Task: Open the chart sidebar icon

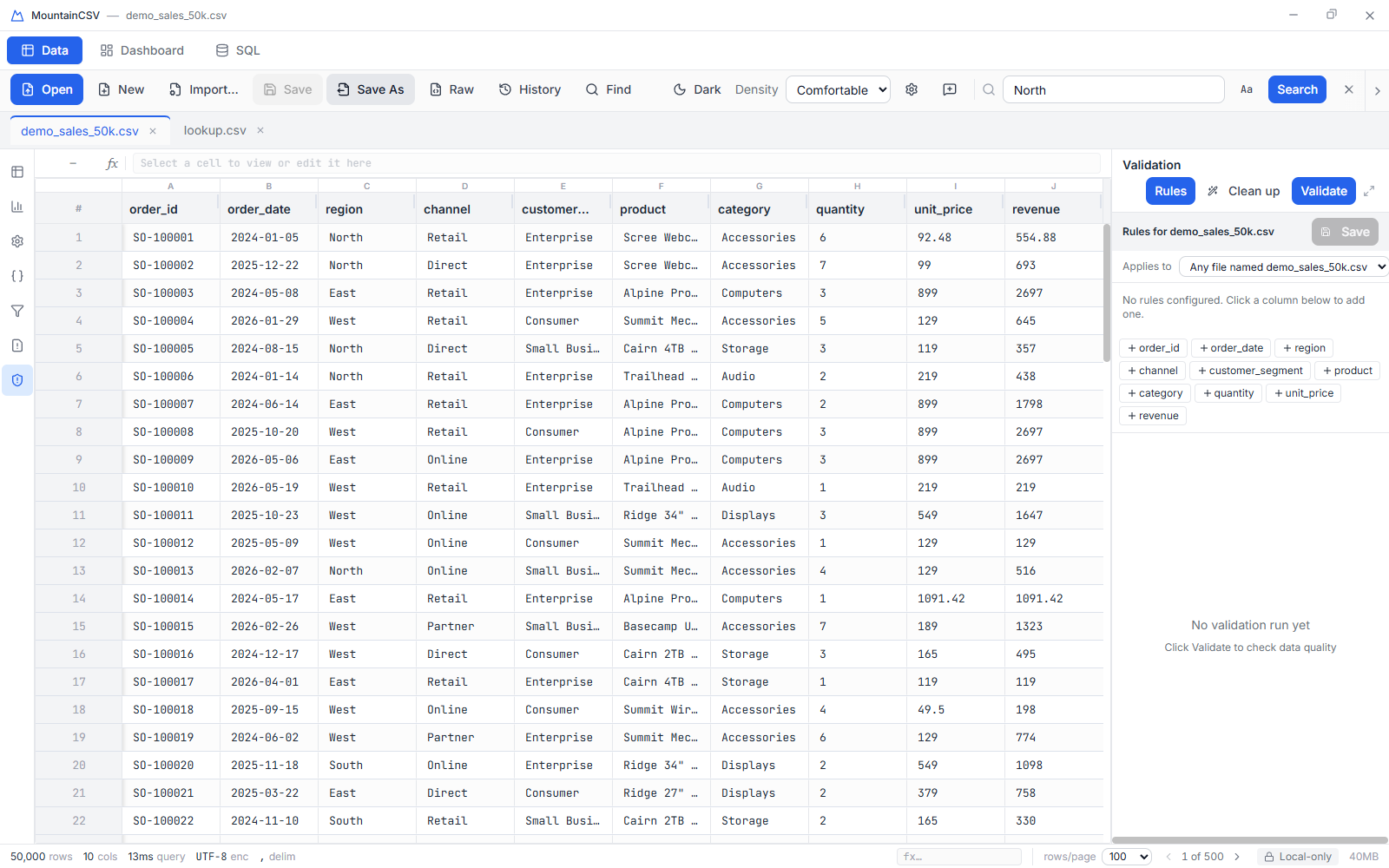Action: click(17, 207)
